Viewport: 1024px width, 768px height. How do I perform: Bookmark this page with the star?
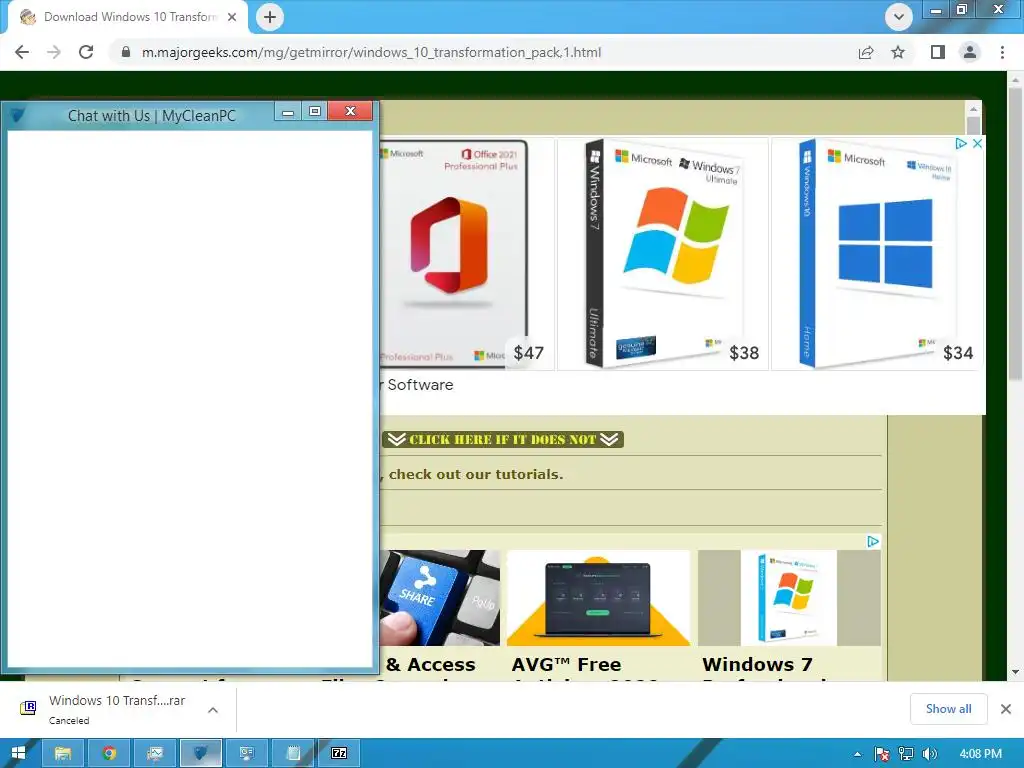pyautogui.click(x=898, y=52)
